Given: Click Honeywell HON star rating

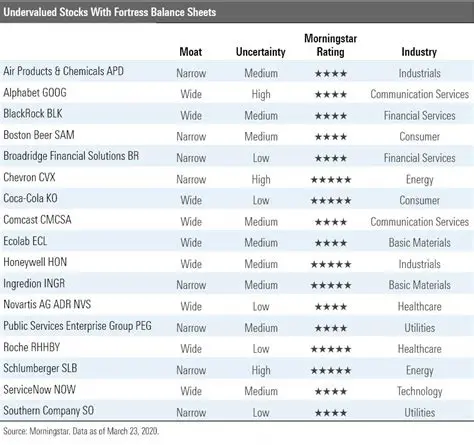Looking at the screenshot, I should point(331,265).
